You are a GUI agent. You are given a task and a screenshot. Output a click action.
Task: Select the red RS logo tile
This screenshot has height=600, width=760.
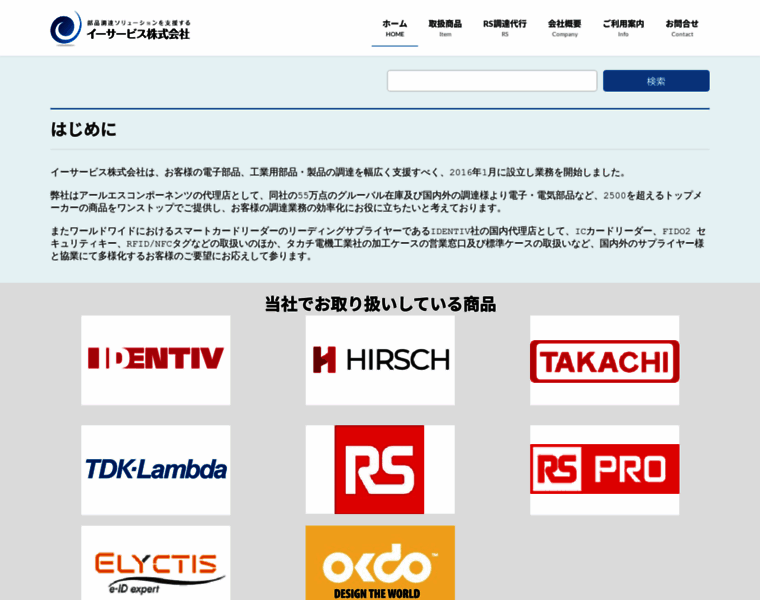[x=380, y=470]
